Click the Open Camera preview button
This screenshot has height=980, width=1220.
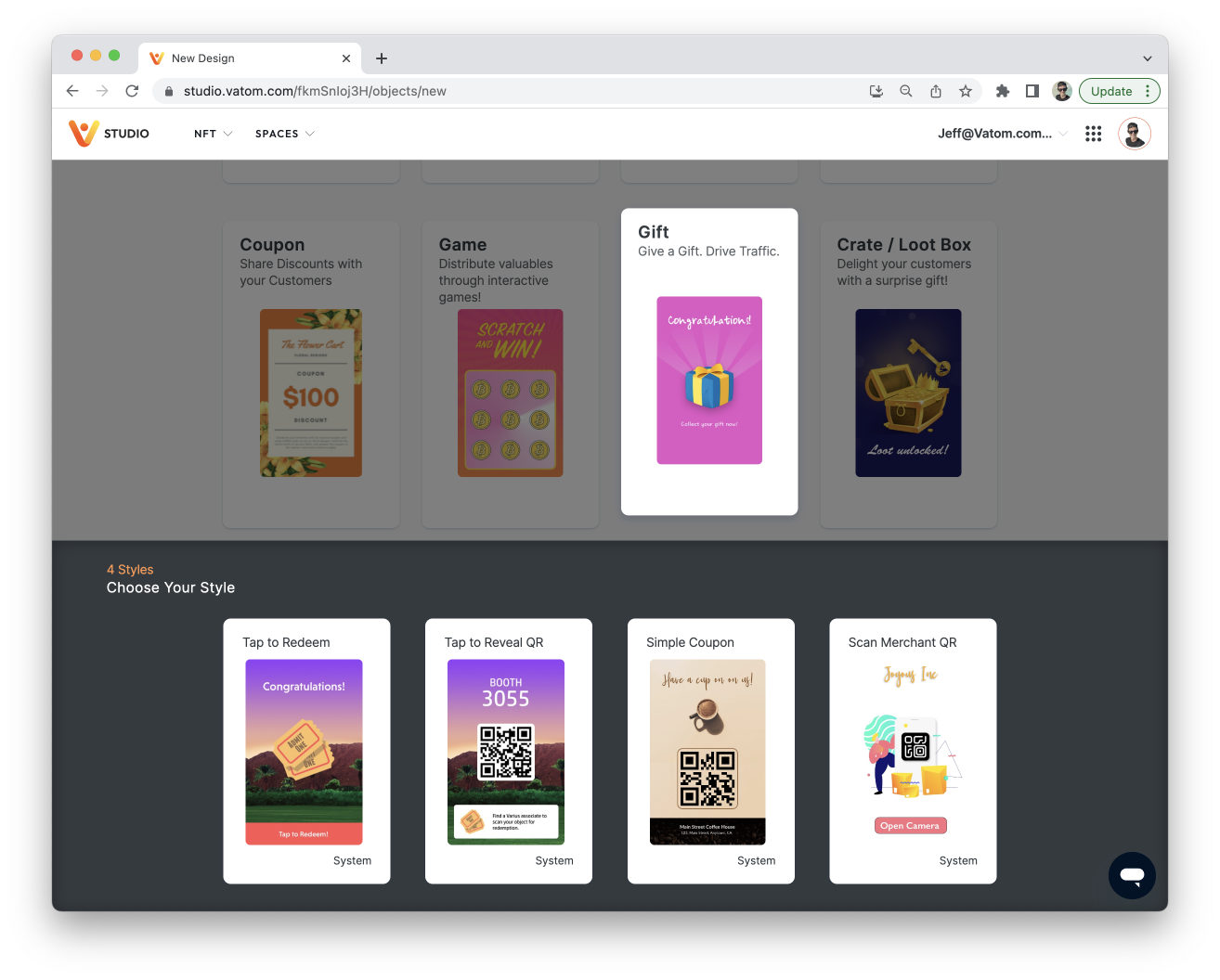click(x=910, y=825)
